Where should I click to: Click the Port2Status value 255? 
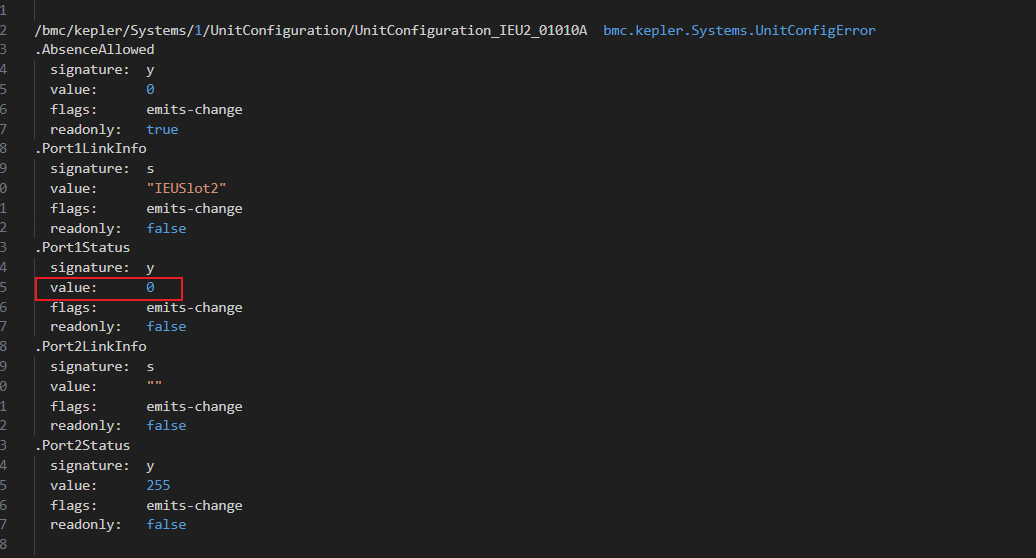(x=158, y=485)
